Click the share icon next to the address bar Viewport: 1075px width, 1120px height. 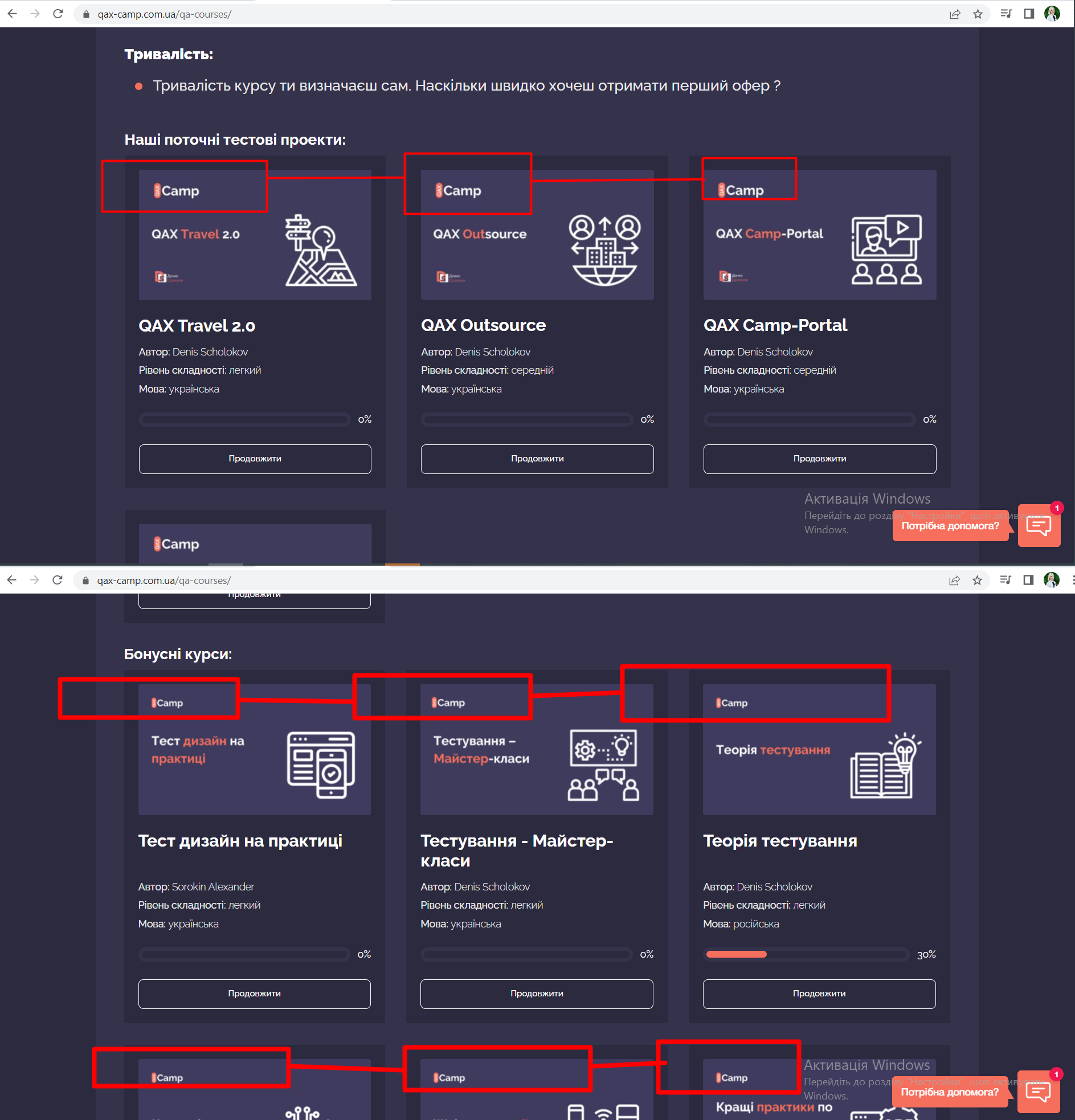pos(955,14)
